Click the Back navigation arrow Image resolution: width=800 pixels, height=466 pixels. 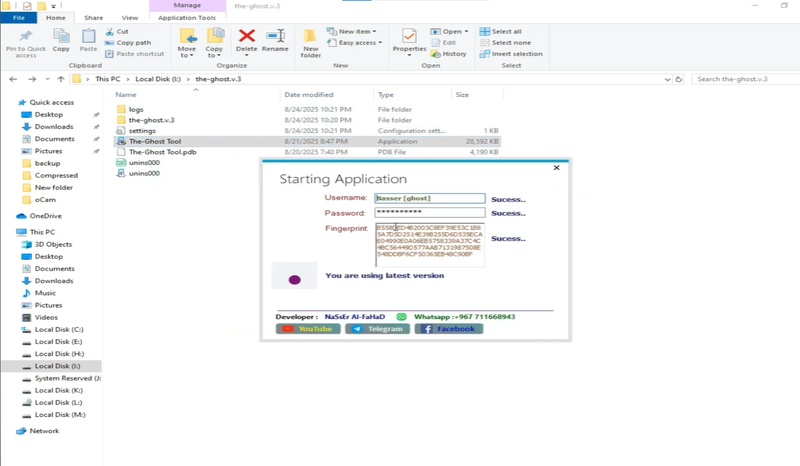(x=13, y=79)
